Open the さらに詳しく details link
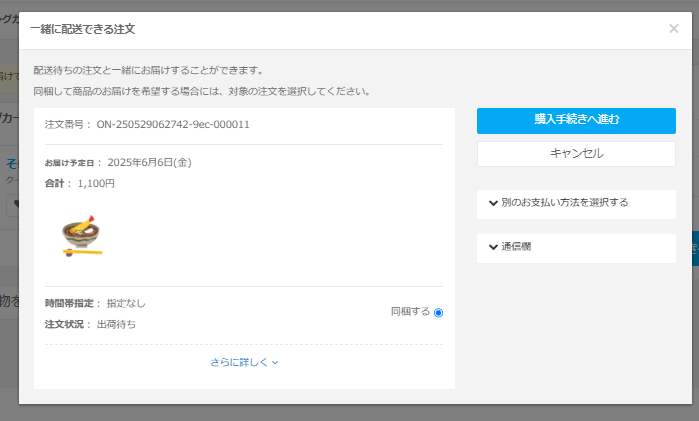Screen dimensions: 699x421 239,362
